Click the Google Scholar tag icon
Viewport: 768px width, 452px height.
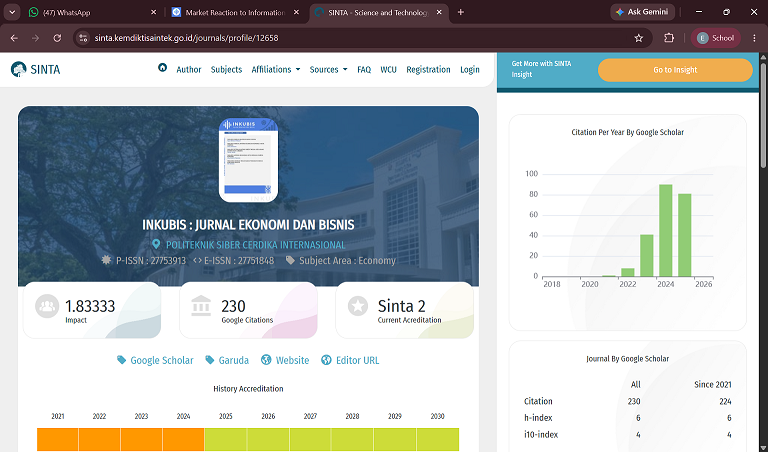121,360
